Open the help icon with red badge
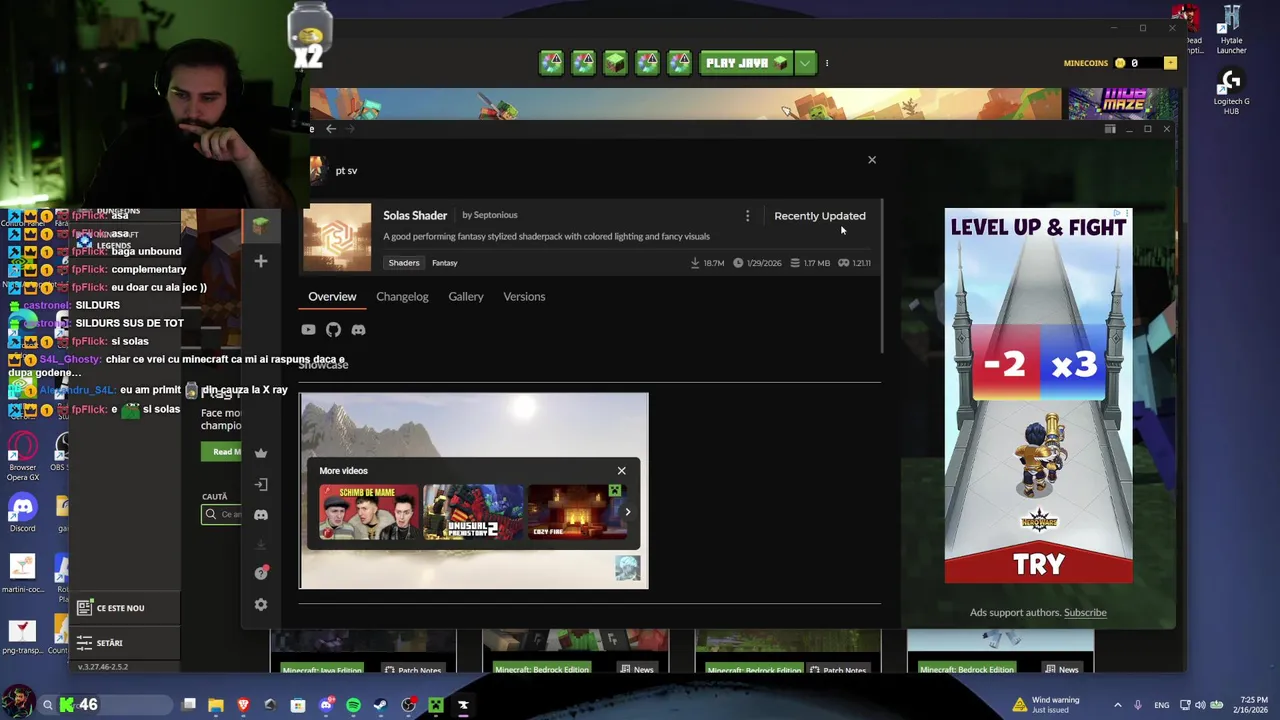 (x=261, y=573)
